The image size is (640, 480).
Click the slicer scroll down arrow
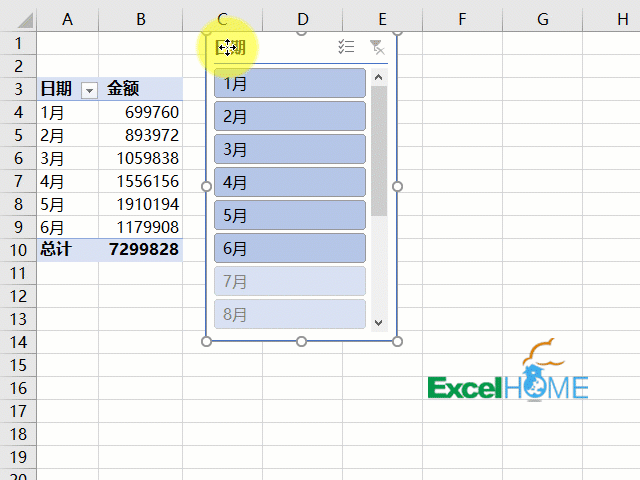click(379, 323)
